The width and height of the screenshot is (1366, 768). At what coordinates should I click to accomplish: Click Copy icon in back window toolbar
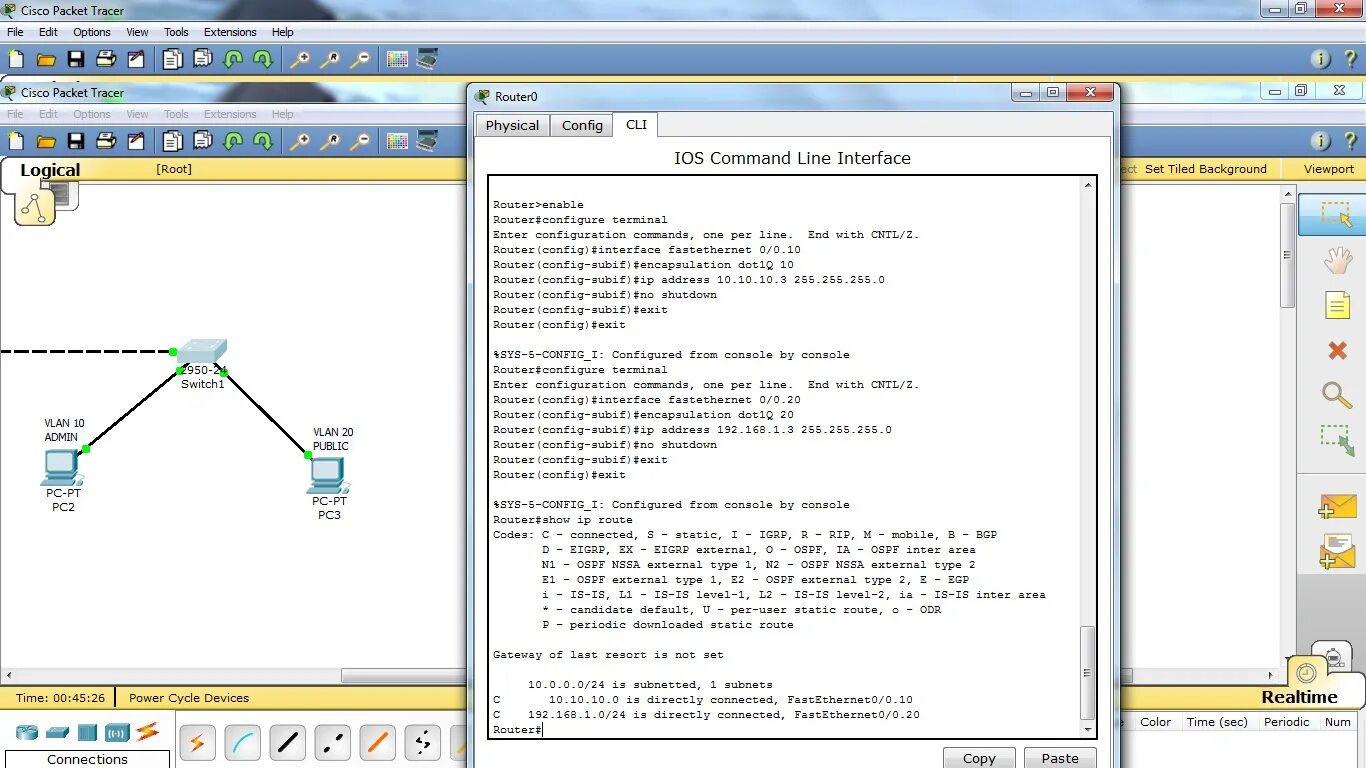pyautogui.click(x=173, y=60)
